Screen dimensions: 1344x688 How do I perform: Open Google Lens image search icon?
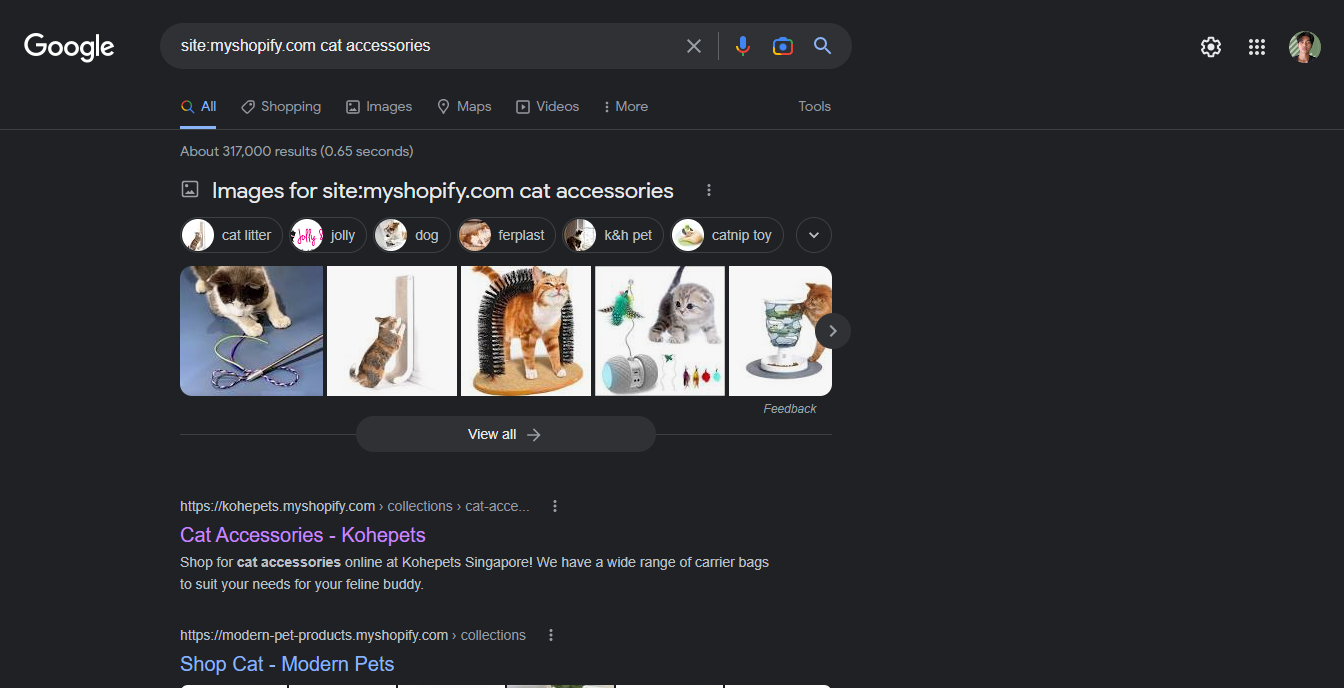coord(783,46)
